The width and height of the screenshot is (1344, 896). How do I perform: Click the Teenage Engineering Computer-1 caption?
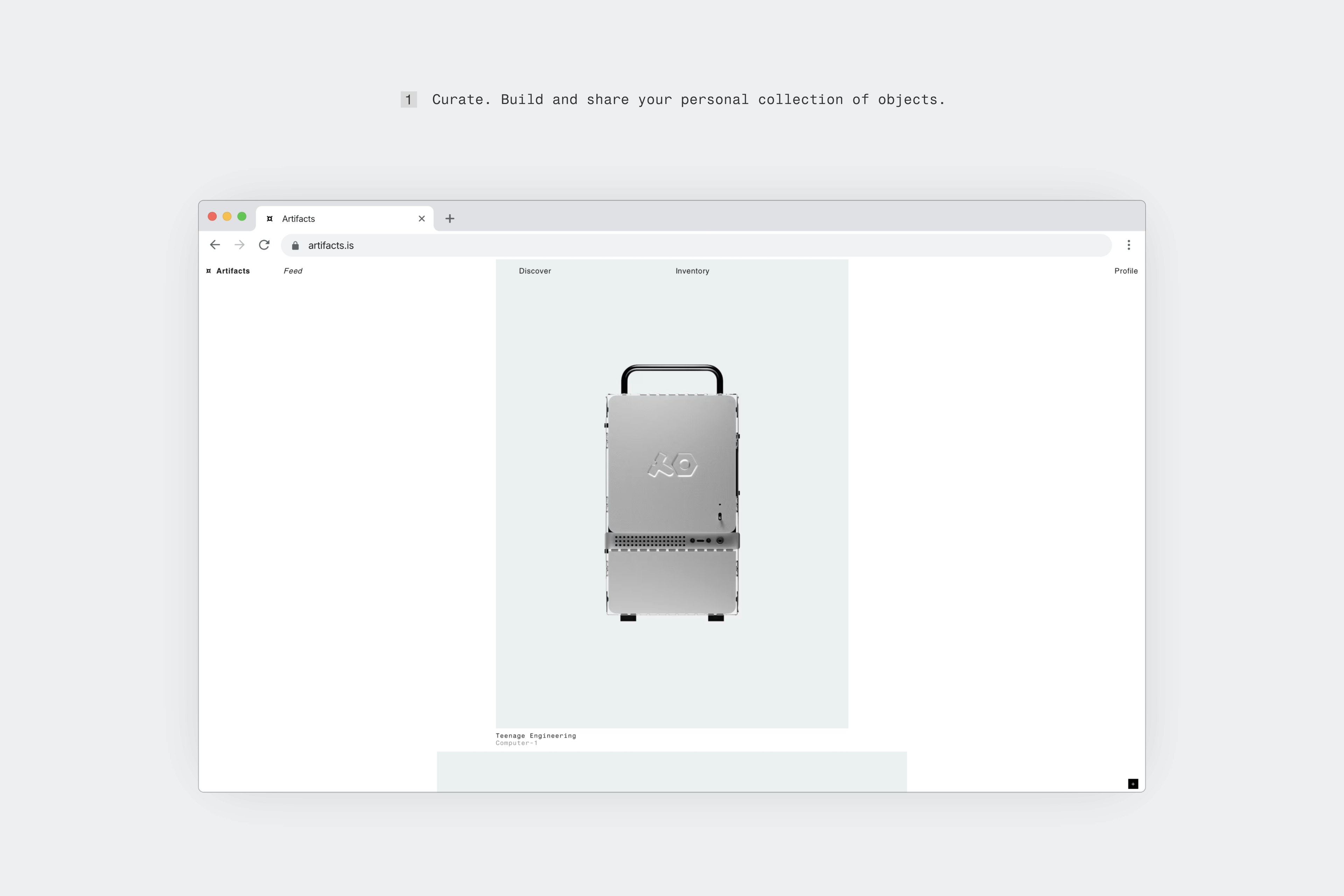(536, 738)
